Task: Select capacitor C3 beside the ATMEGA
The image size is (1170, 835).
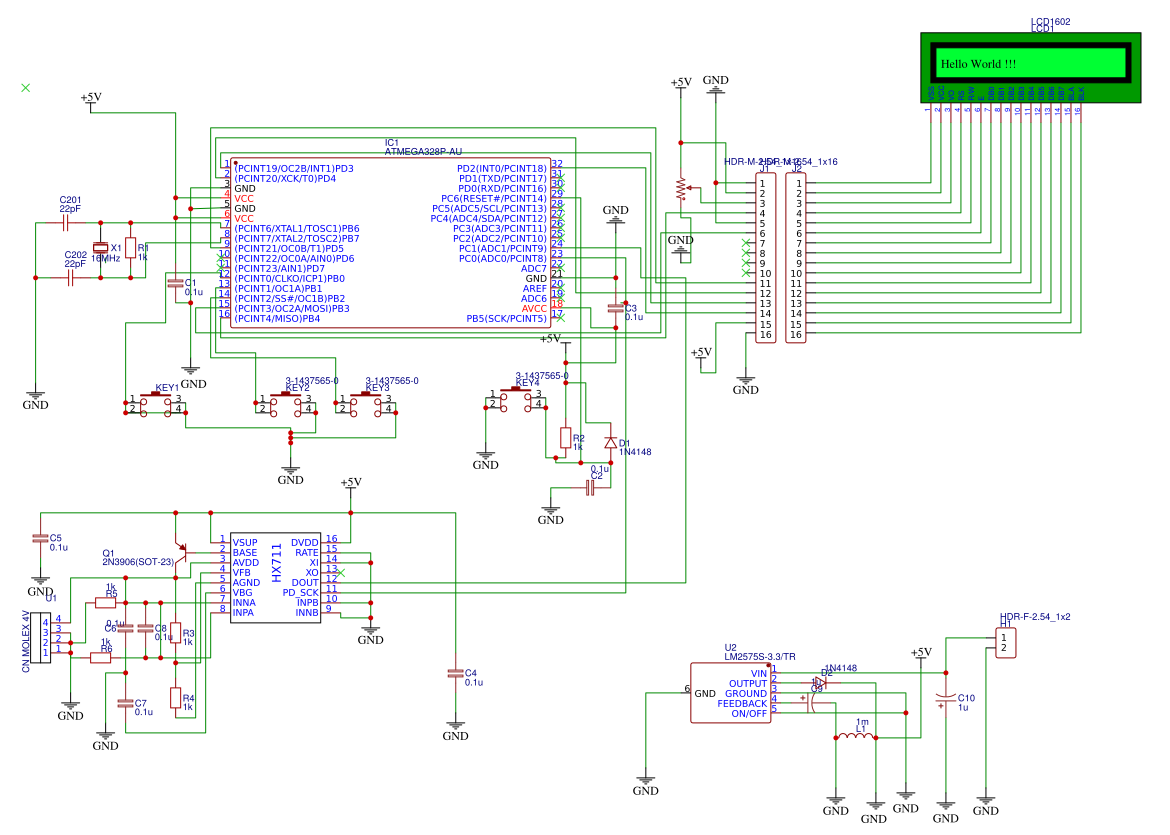Action: click(x=616, y=307)
